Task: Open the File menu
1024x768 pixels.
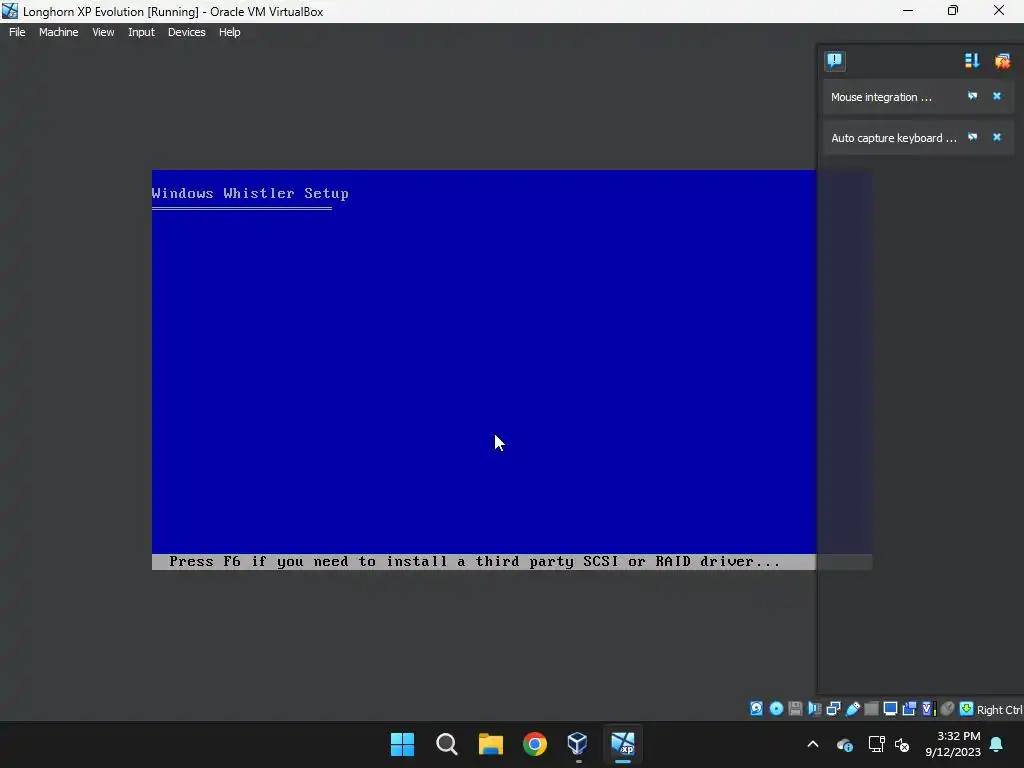Action: pos(17,32)
